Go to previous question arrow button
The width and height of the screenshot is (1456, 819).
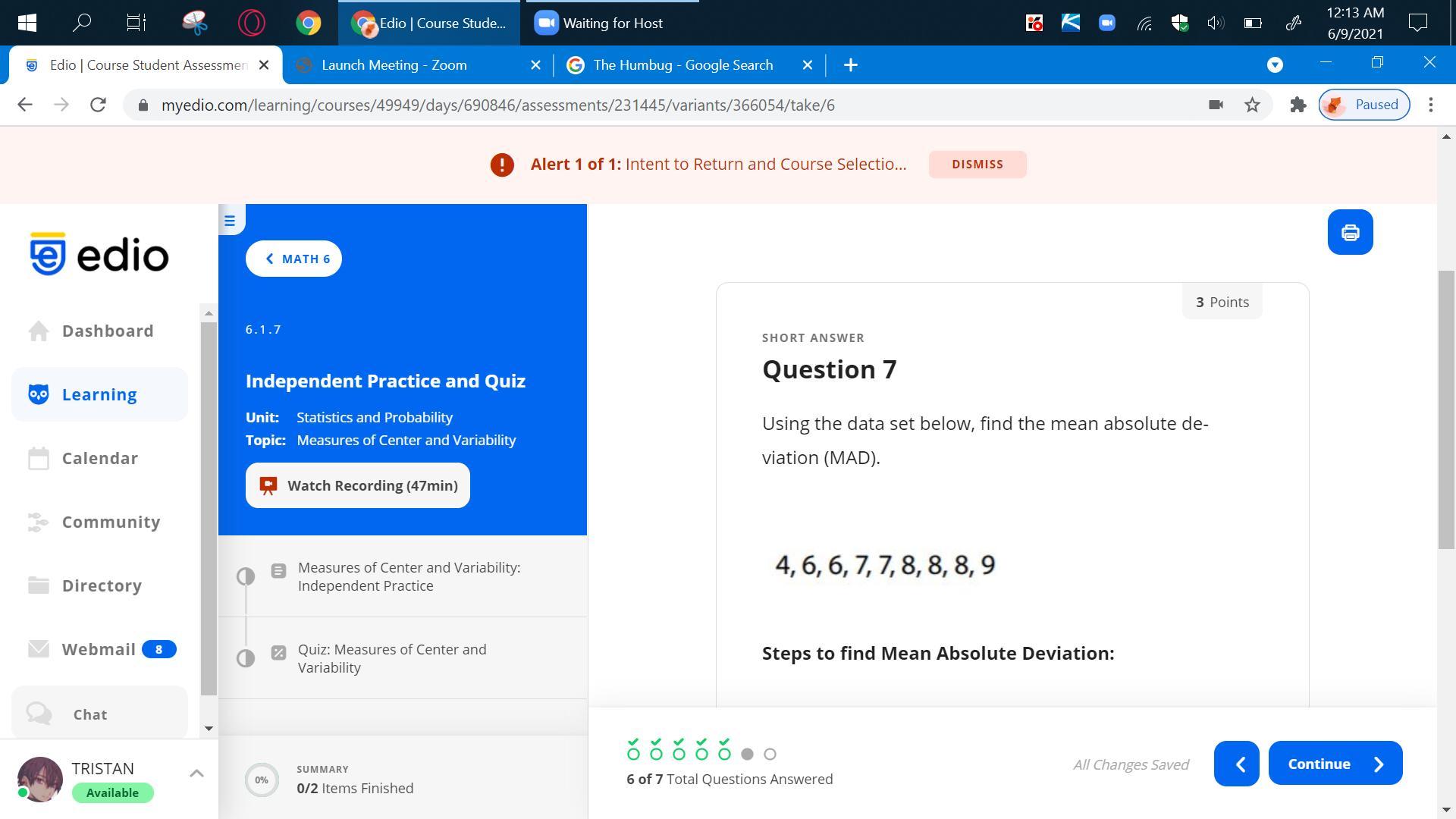[x=1236, y=764]
